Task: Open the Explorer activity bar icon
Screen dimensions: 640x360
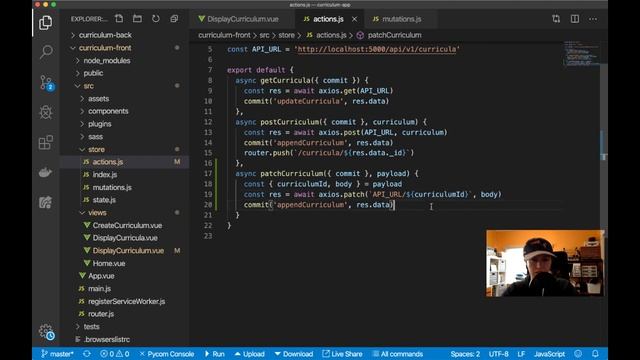Action: pos(46,23)
